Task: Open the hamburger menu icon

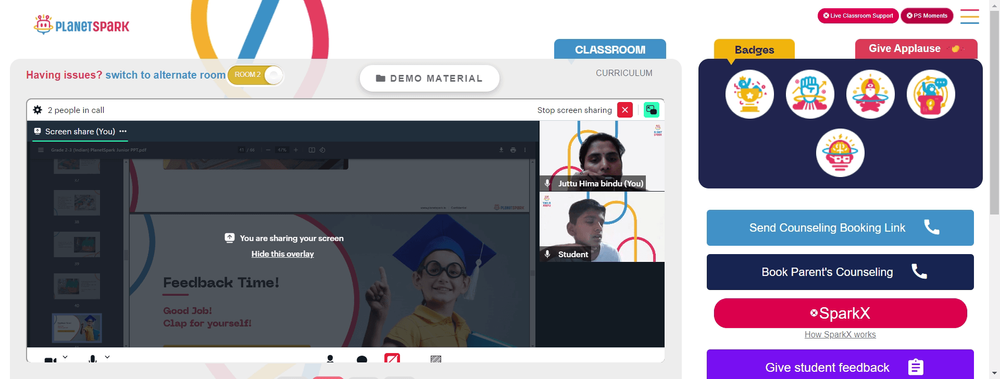Action: pyautogui.click(x=969, y=17)
